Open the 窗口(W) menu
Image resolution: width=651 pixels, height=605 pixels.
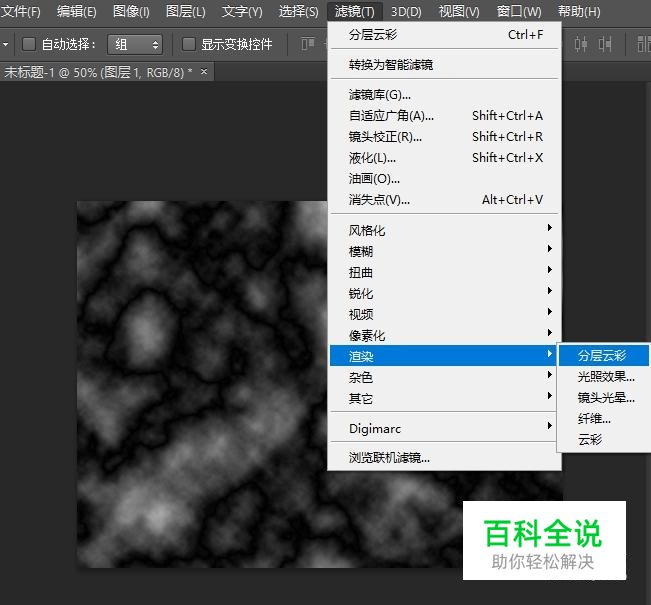tap(519, 11)
